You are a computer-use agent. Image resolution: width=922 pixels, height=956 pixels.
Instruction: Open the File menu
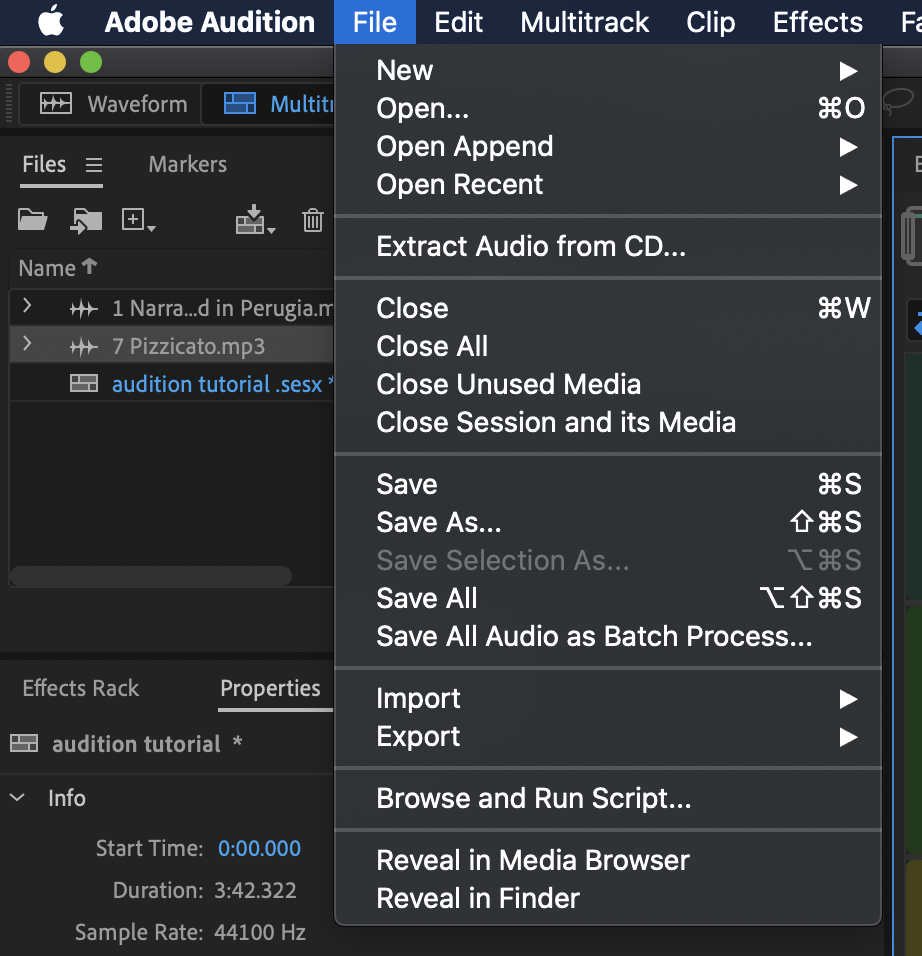(374, 22)
